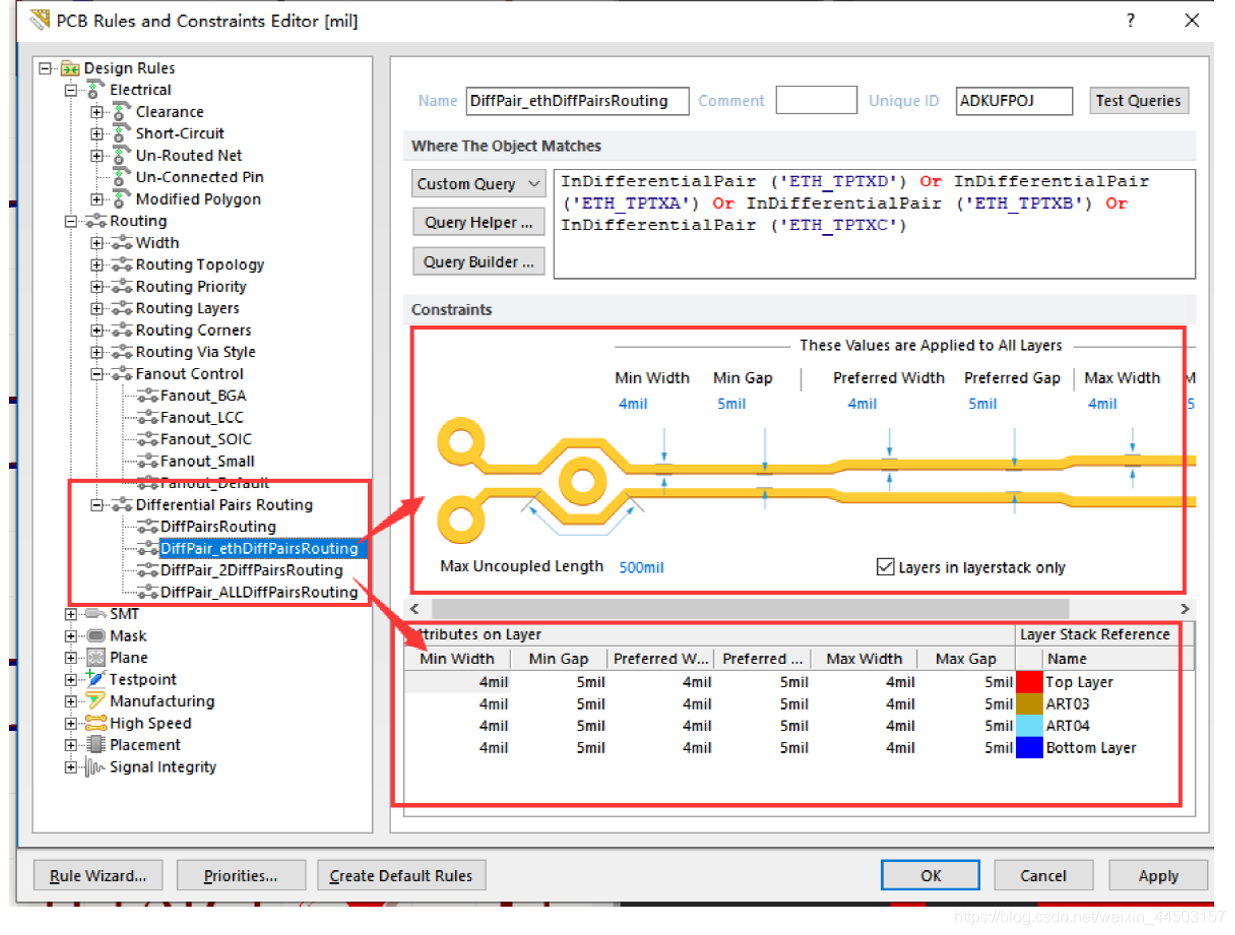
Task: Expand the Clearance rule node
Action: click(97, 112)
